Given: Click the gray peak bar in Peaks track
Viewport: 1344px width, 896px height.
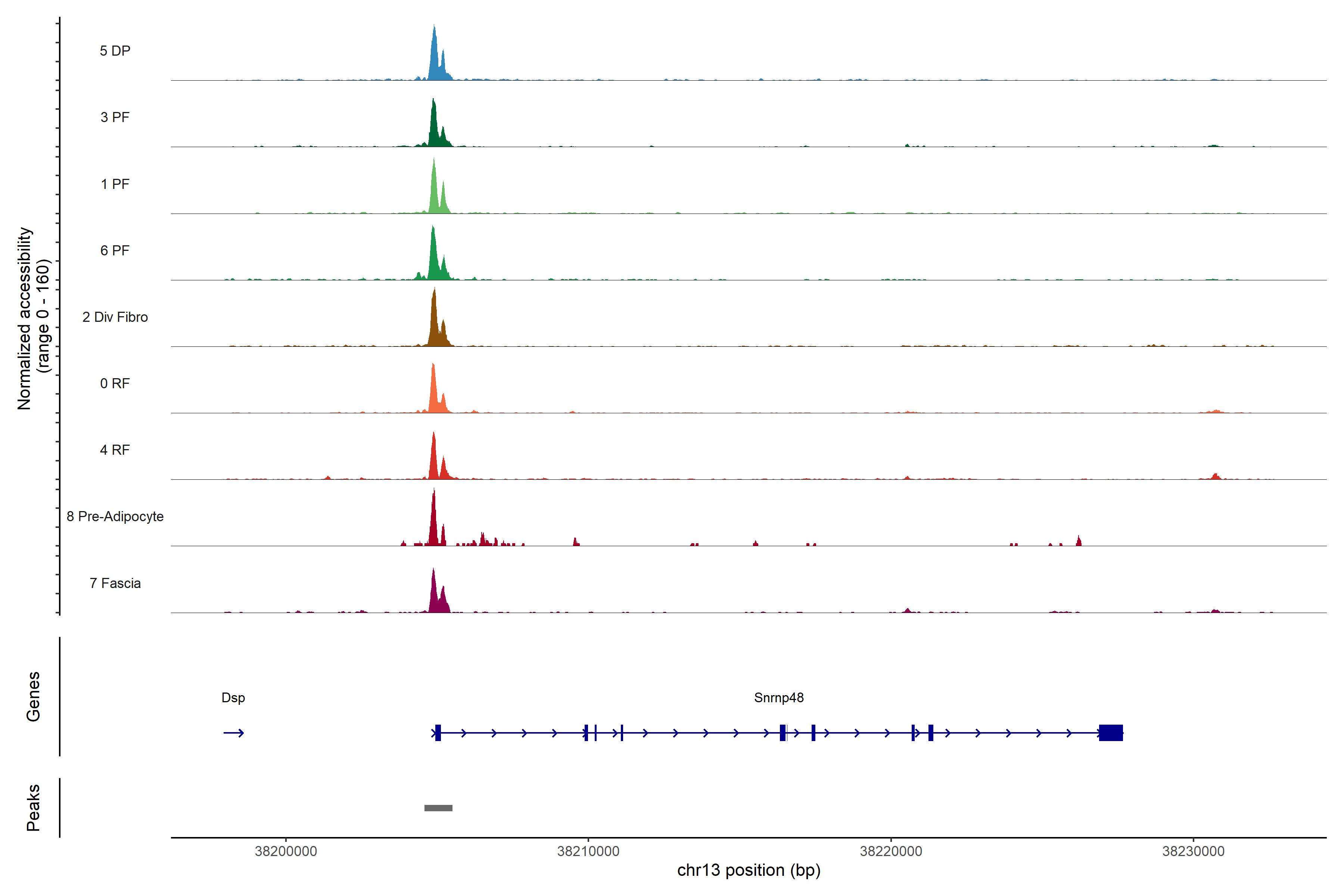Looking at the screenshot, I should (438, 808).
